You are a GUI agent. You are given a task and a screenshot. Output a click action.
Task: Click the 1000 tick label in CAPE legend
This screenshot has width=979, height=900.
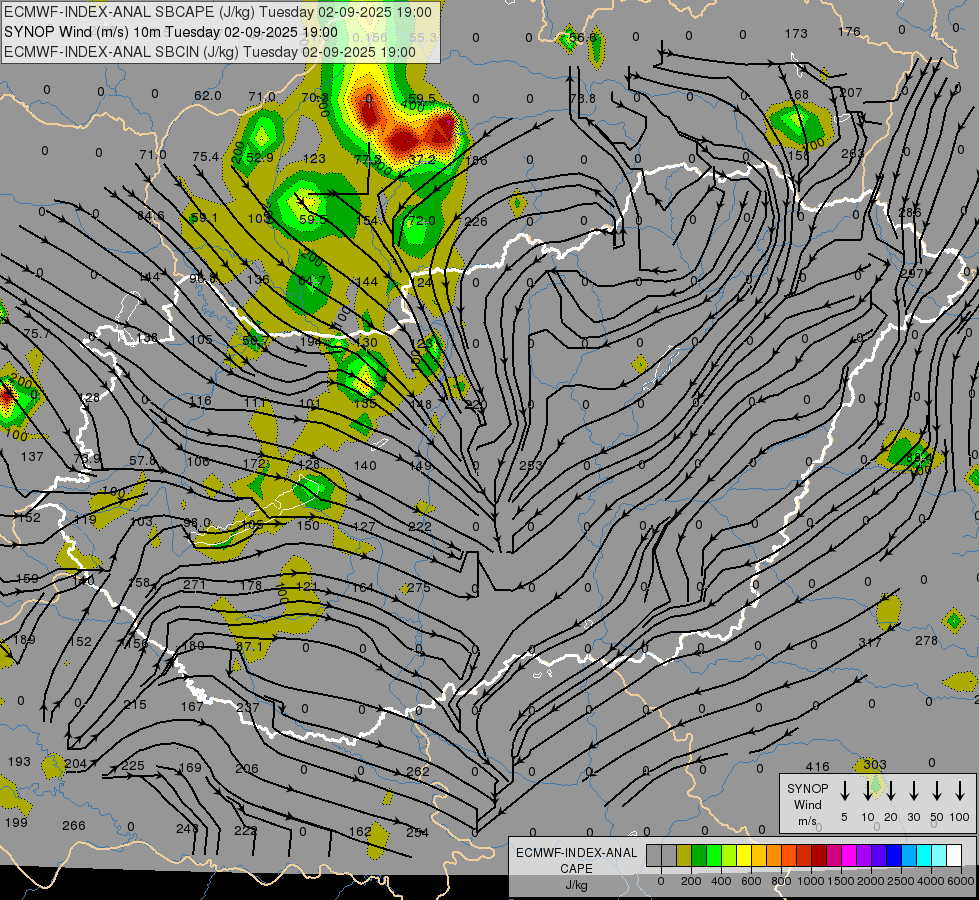pyautogui.click(x=811, y=881)
